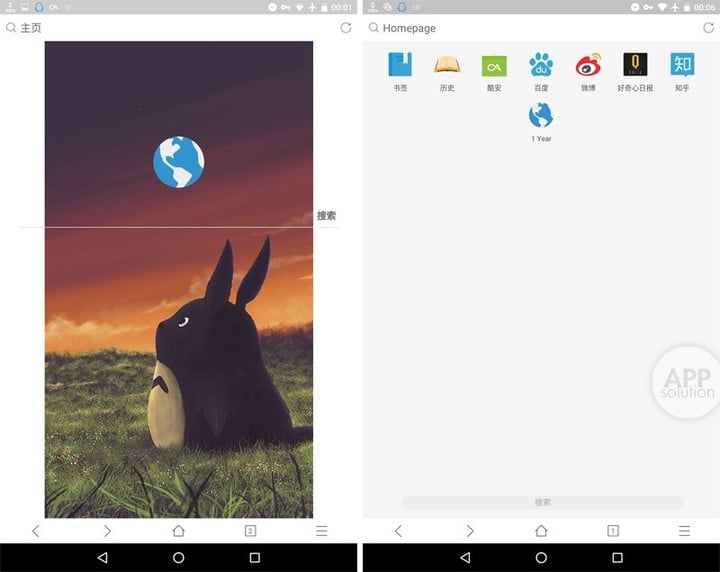This screenshot has height=572, width=720.
Task: Open tab switcher showing 1 tab
Action: point(613,531)
